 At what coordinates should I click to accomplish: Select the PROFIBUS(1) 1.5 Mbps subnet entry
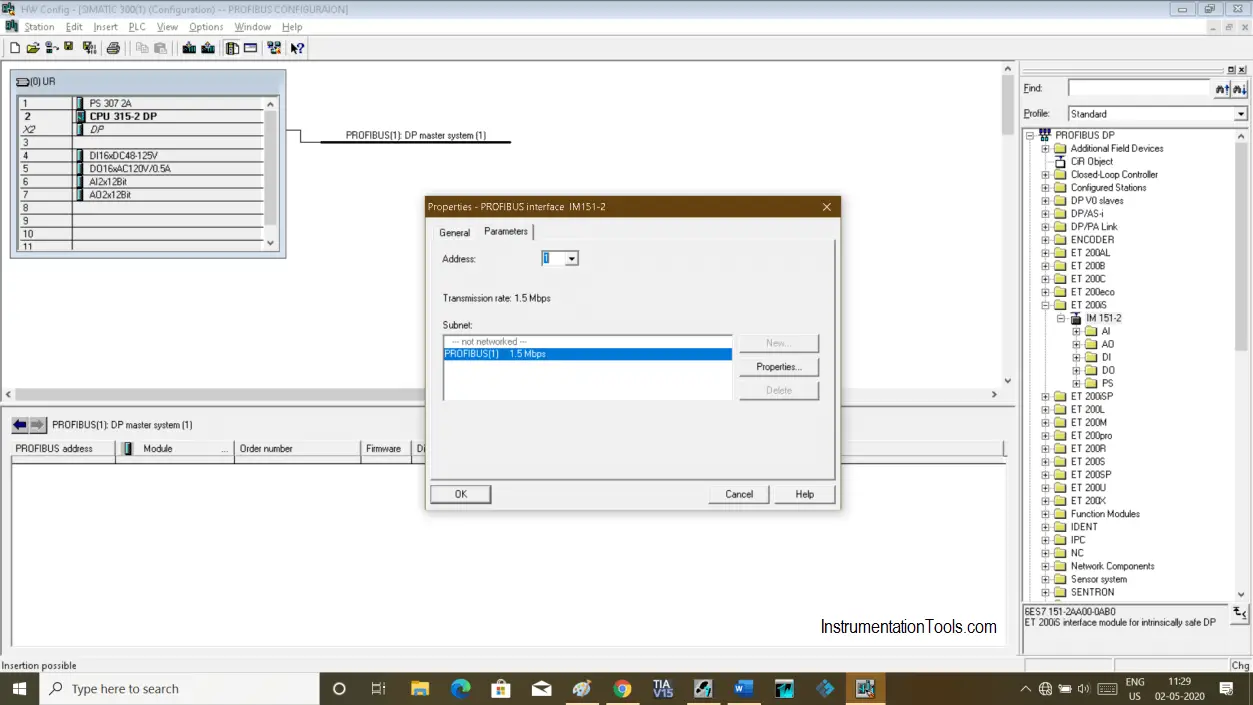tap(588, 354)
